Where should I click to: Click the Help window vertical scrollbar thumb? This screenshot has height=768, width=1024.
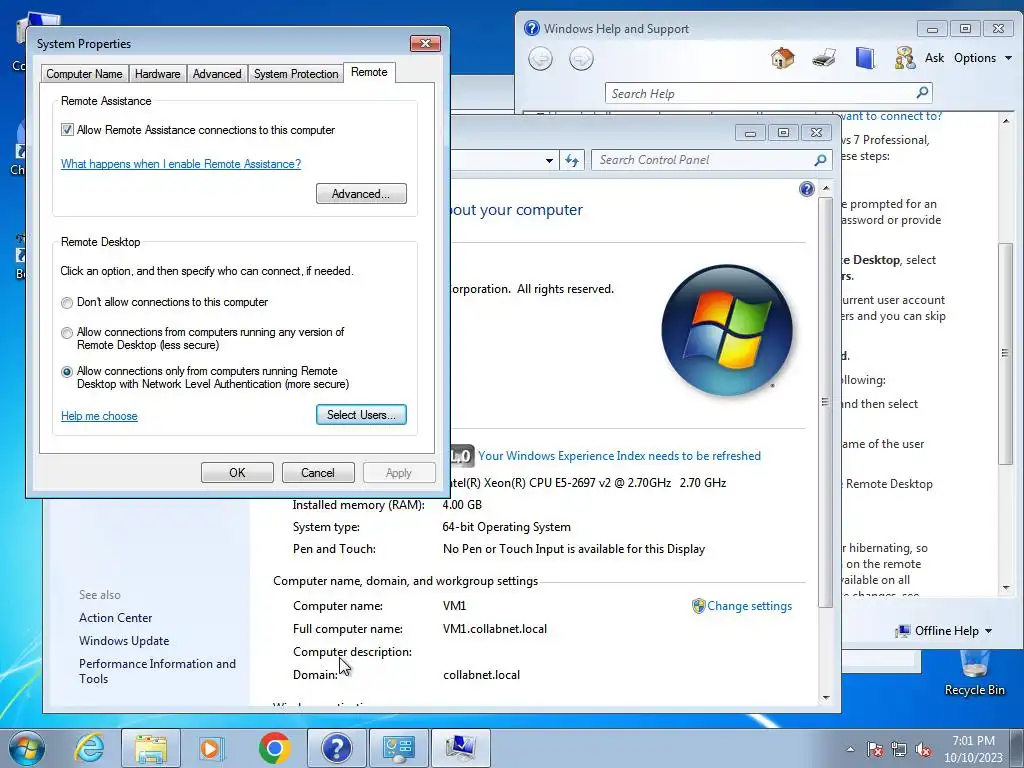pyautogui.click(x=1005, y=353)
